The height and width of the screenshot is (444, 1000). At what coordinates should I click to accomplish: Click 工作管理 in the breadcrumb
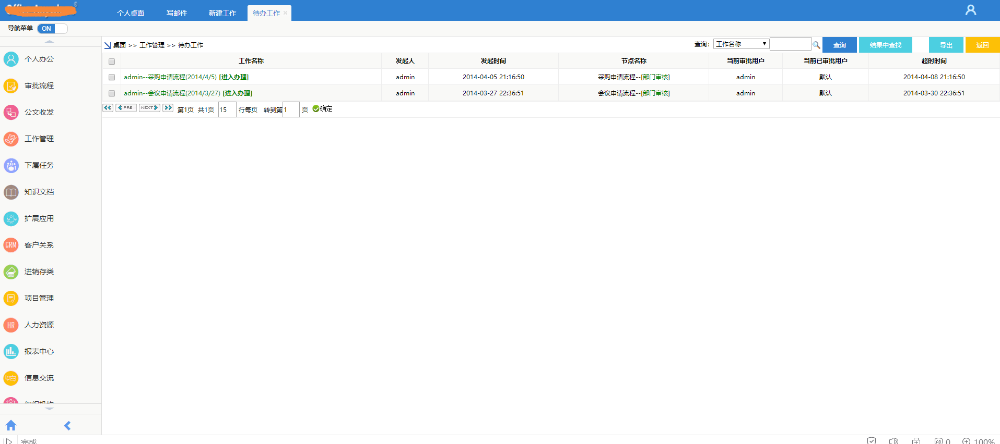[x=152, y=46]
